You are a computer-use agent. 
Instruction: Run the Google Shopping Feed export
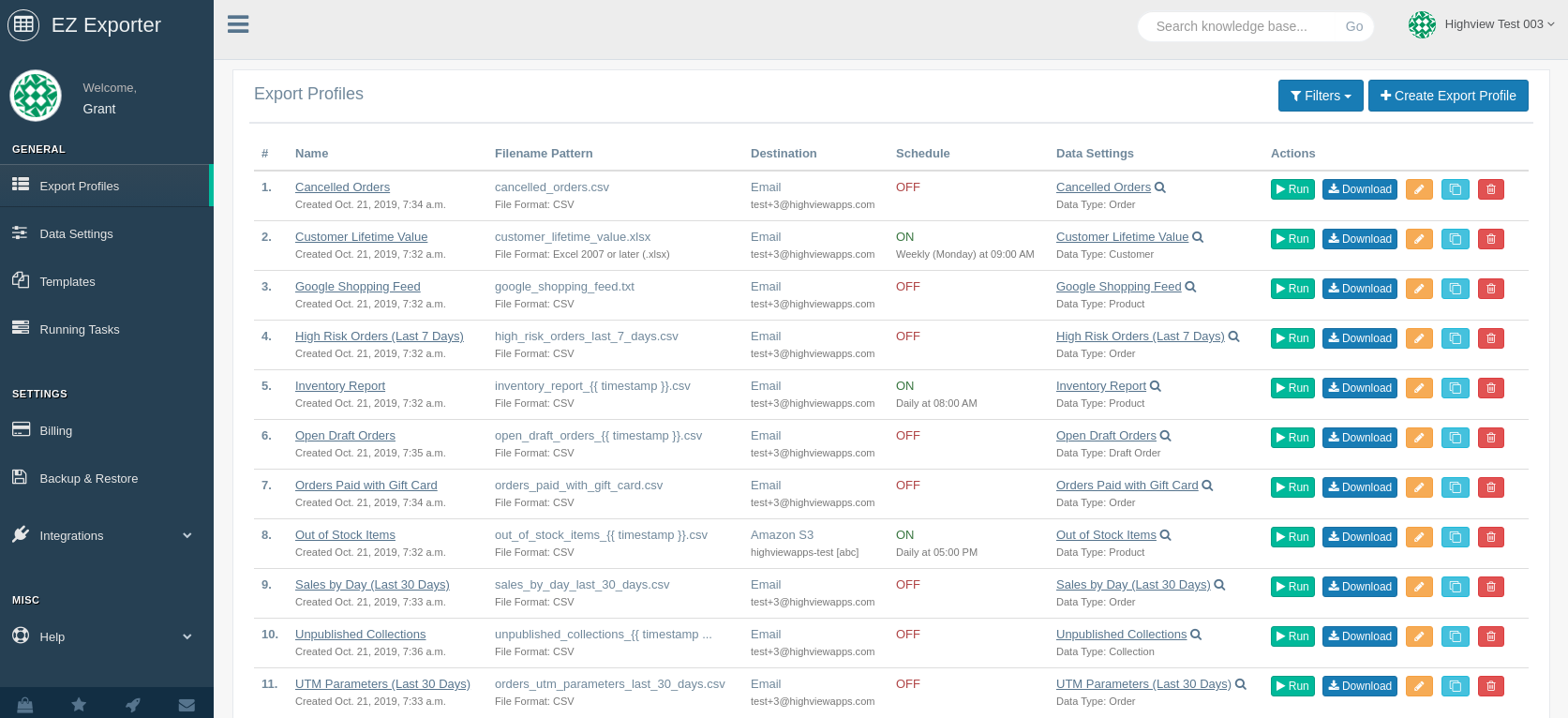[1292, 289]
